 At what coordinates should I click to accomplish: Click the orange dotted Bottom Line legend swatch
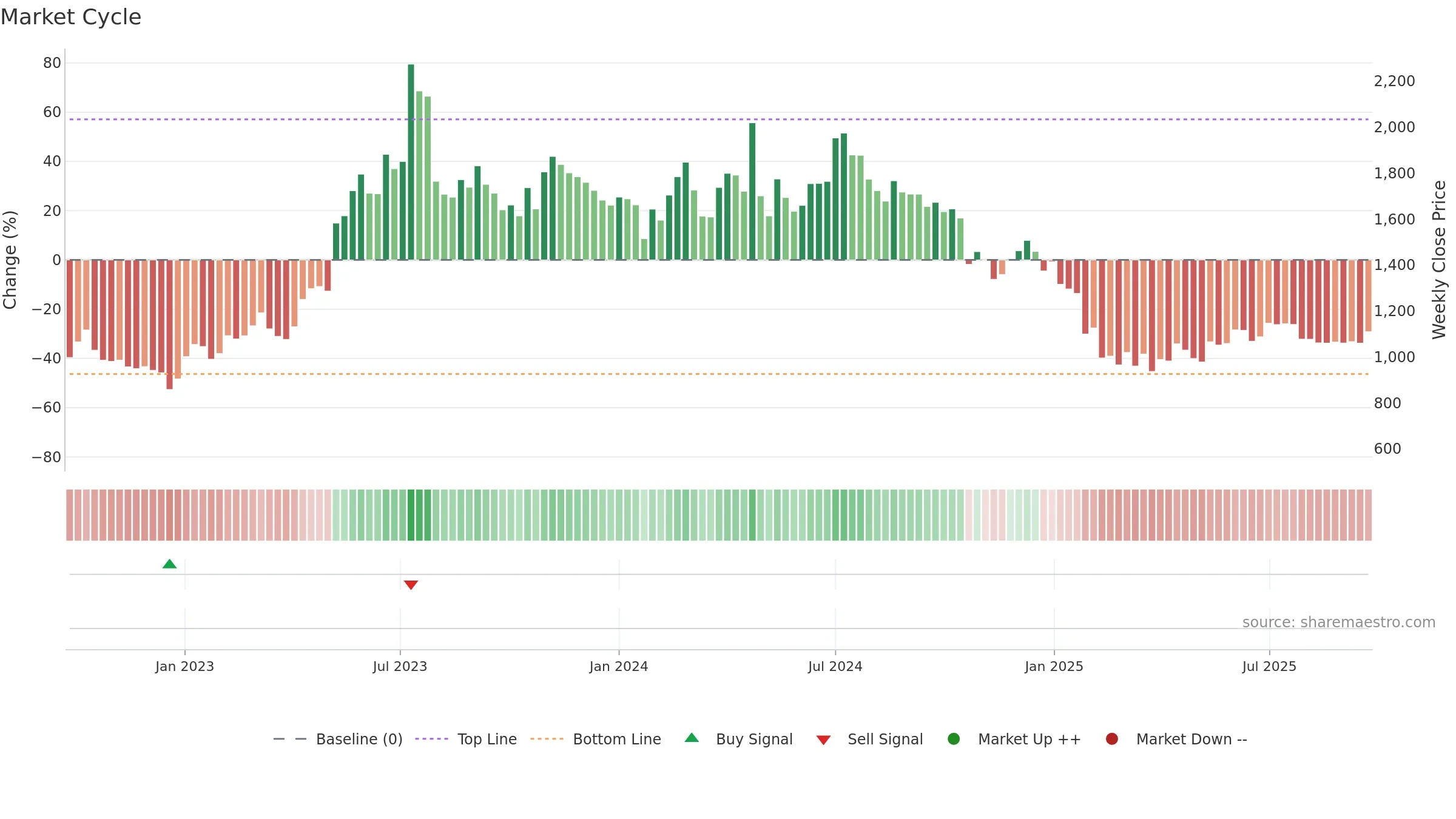point(547,739)
